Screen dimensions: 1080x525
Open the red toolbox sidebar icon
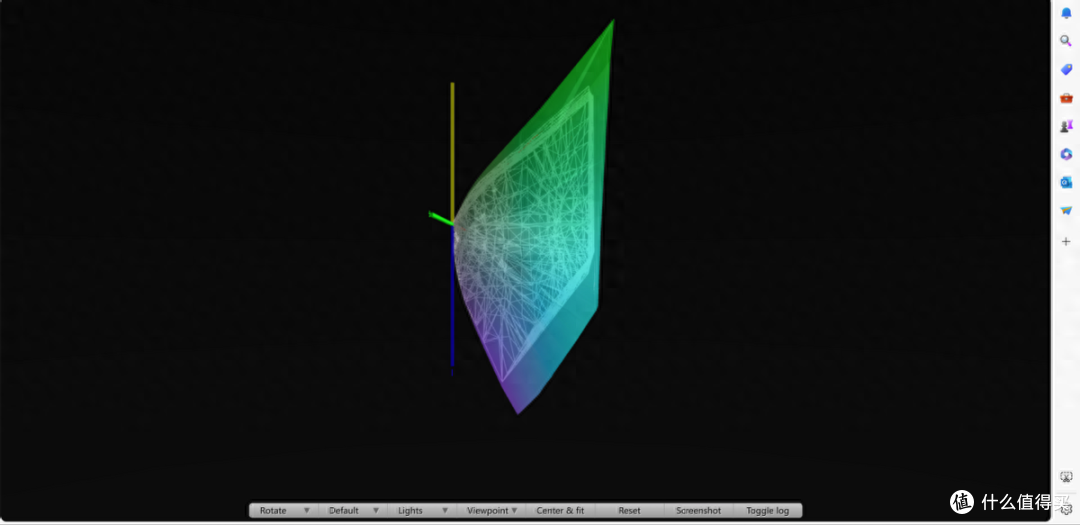[x=1066, y=98]
